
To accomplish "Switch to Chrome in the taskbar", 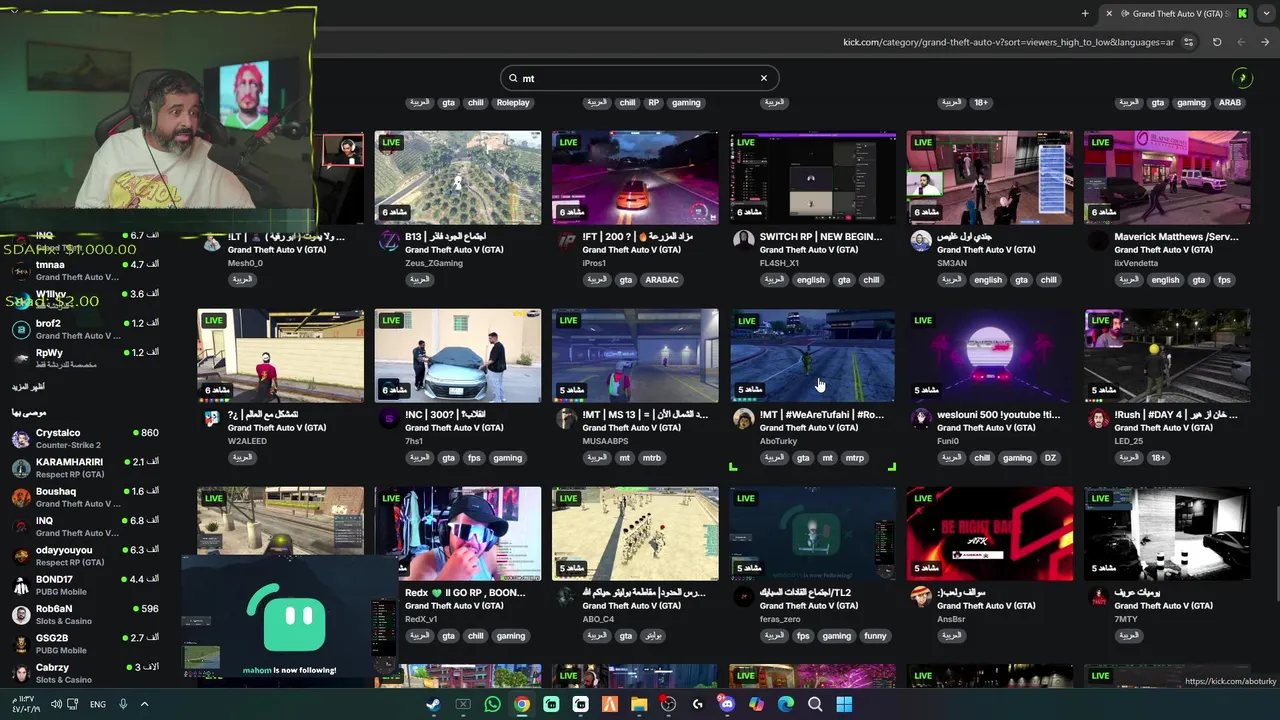I will point(521,704).
